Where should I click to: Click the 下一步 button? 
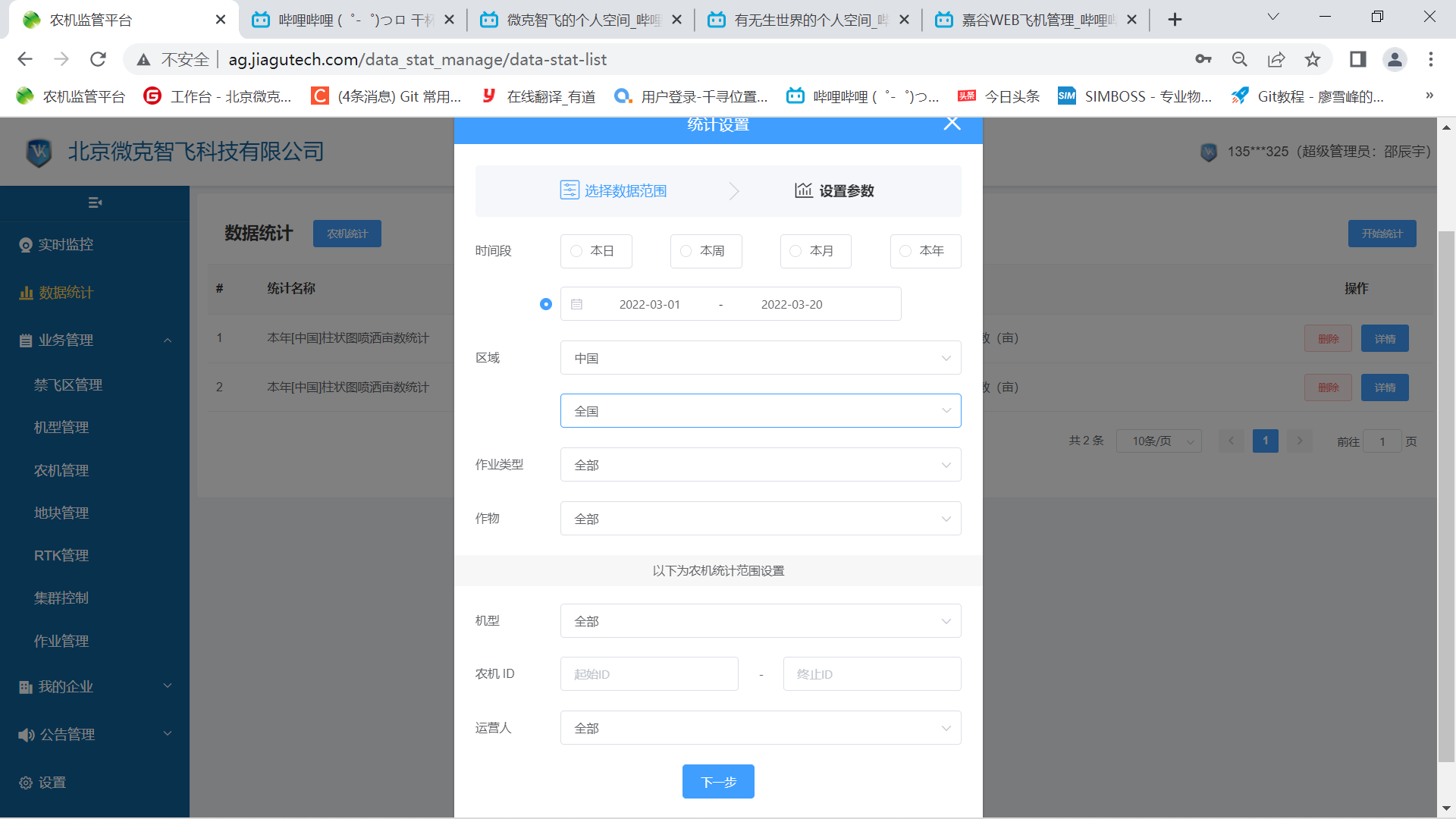coord(717,782)
